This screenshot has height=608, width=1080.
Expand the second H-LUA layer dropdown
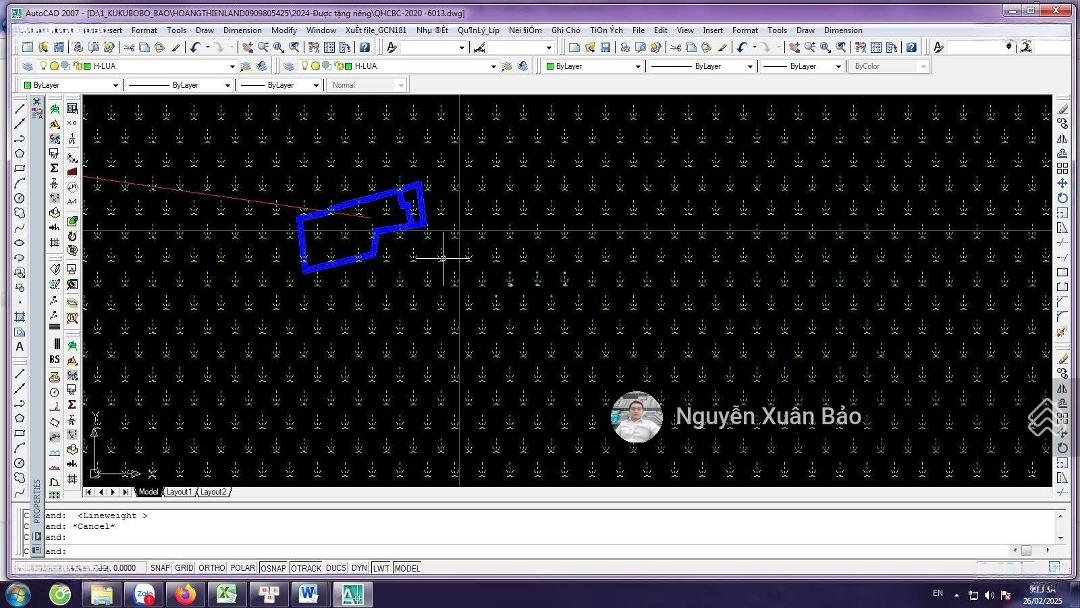[x=493, y=66]
